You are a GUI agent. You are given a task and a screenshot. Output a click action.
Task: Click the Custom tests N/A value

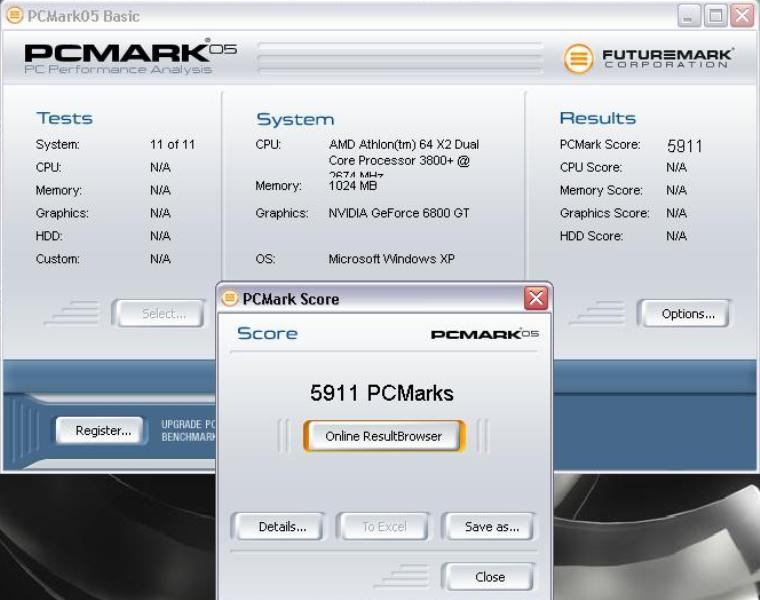[x=160, y=259]
